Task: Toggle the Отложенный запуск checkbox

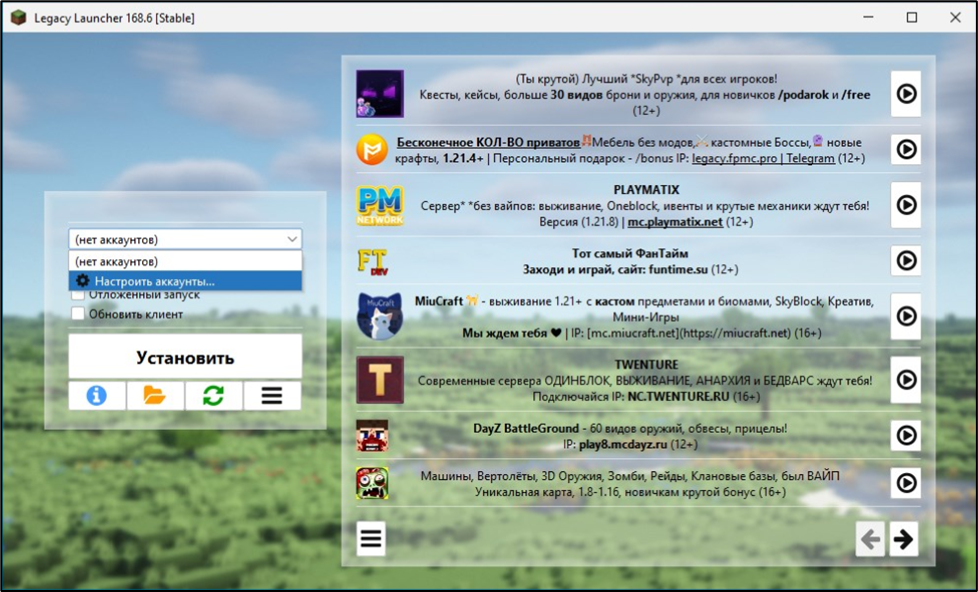Action: coord(78,295)
